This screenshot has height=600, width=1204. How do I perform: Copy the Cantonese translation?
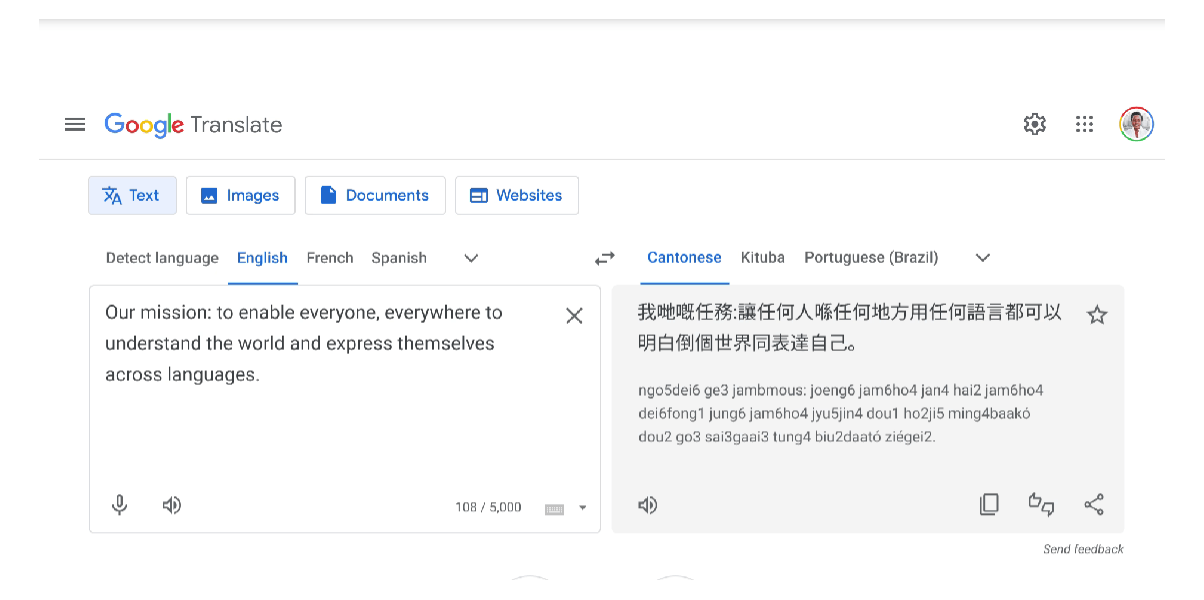pos(989,505)
